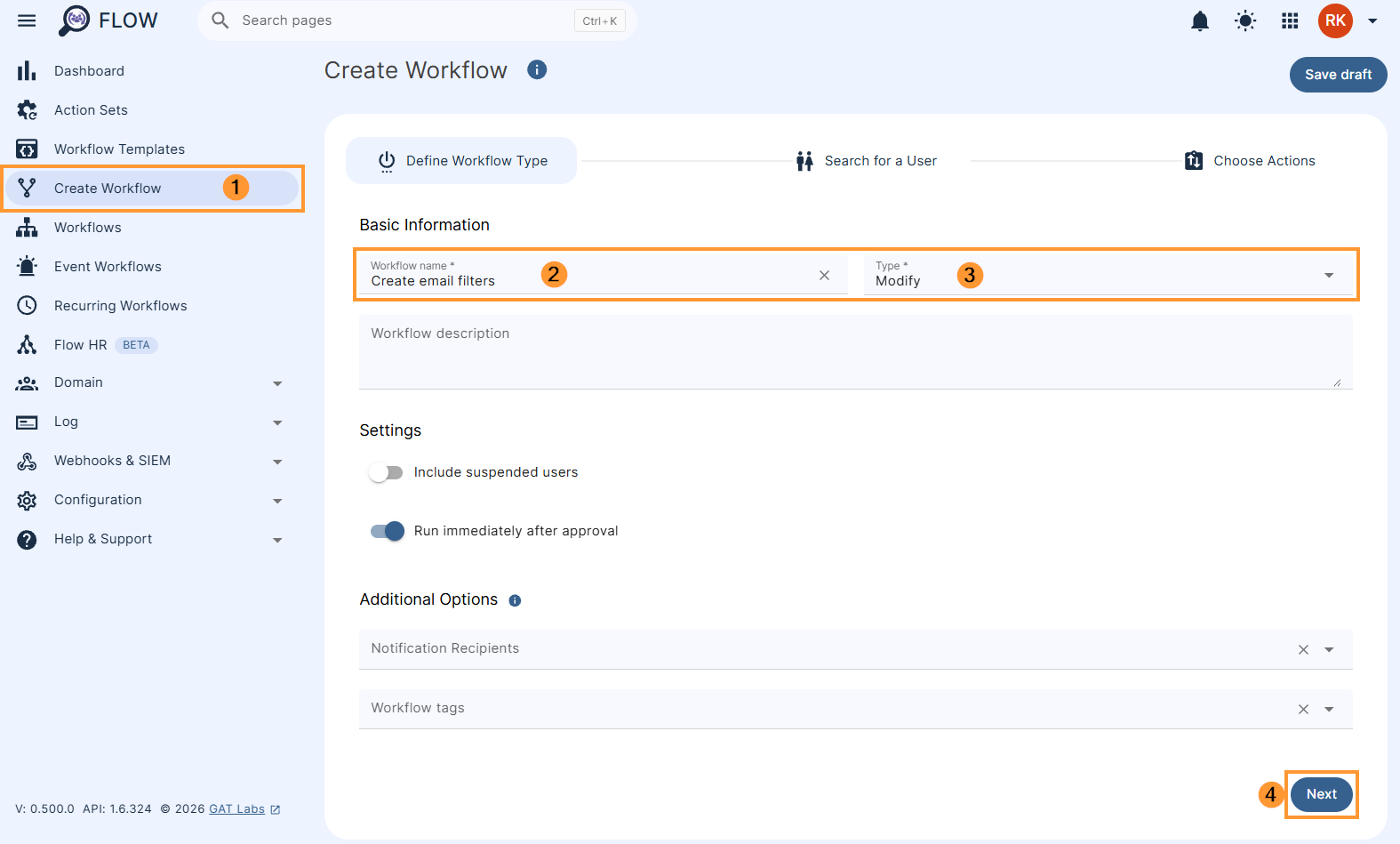Screen dimensions: 1400x844
Task: Toggle Include suspended users switch
Action: point(386,472)
